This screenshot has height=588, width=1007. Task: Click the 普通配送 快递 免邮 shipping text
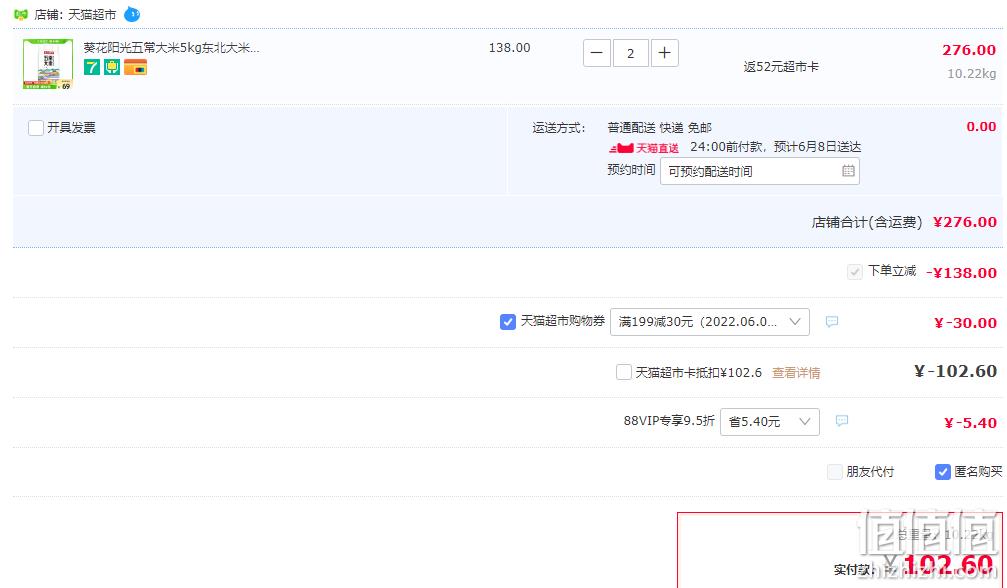point(660,128)
